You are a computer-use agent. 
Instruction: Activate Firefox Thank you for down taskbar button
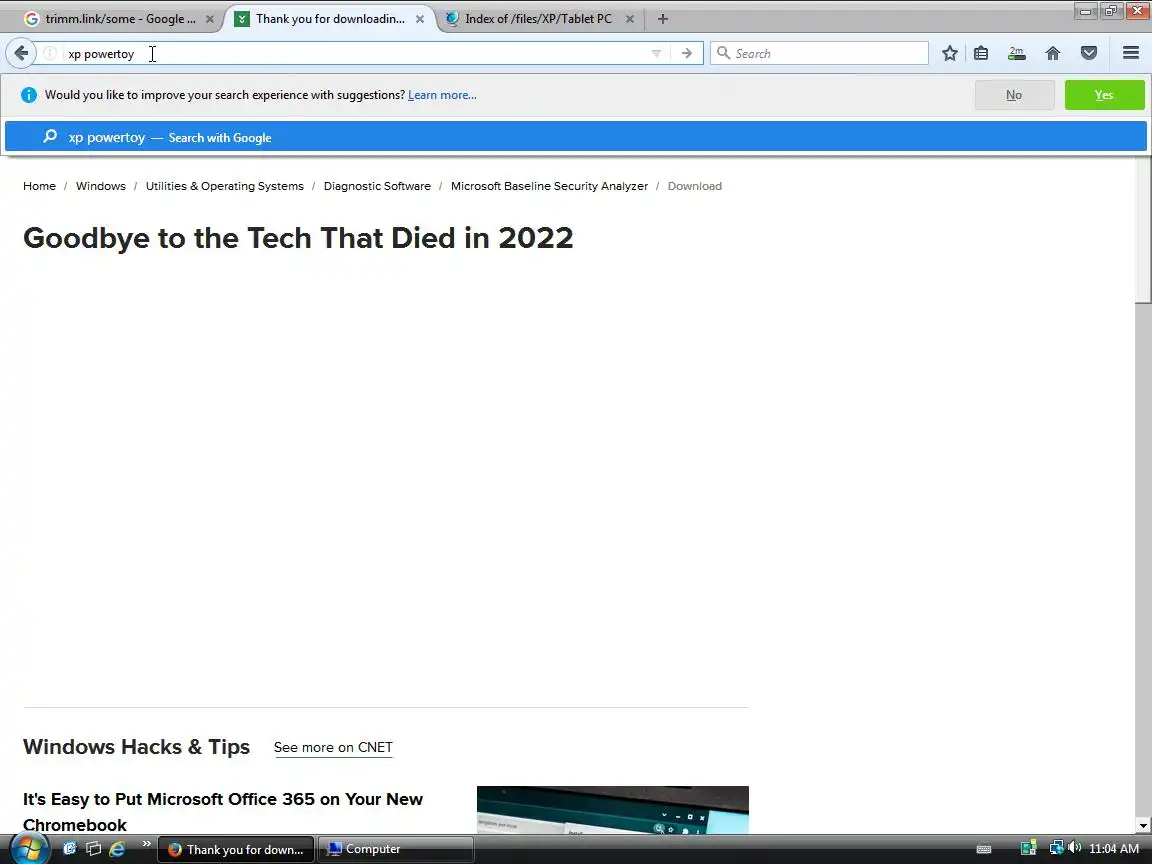[236, 849]
